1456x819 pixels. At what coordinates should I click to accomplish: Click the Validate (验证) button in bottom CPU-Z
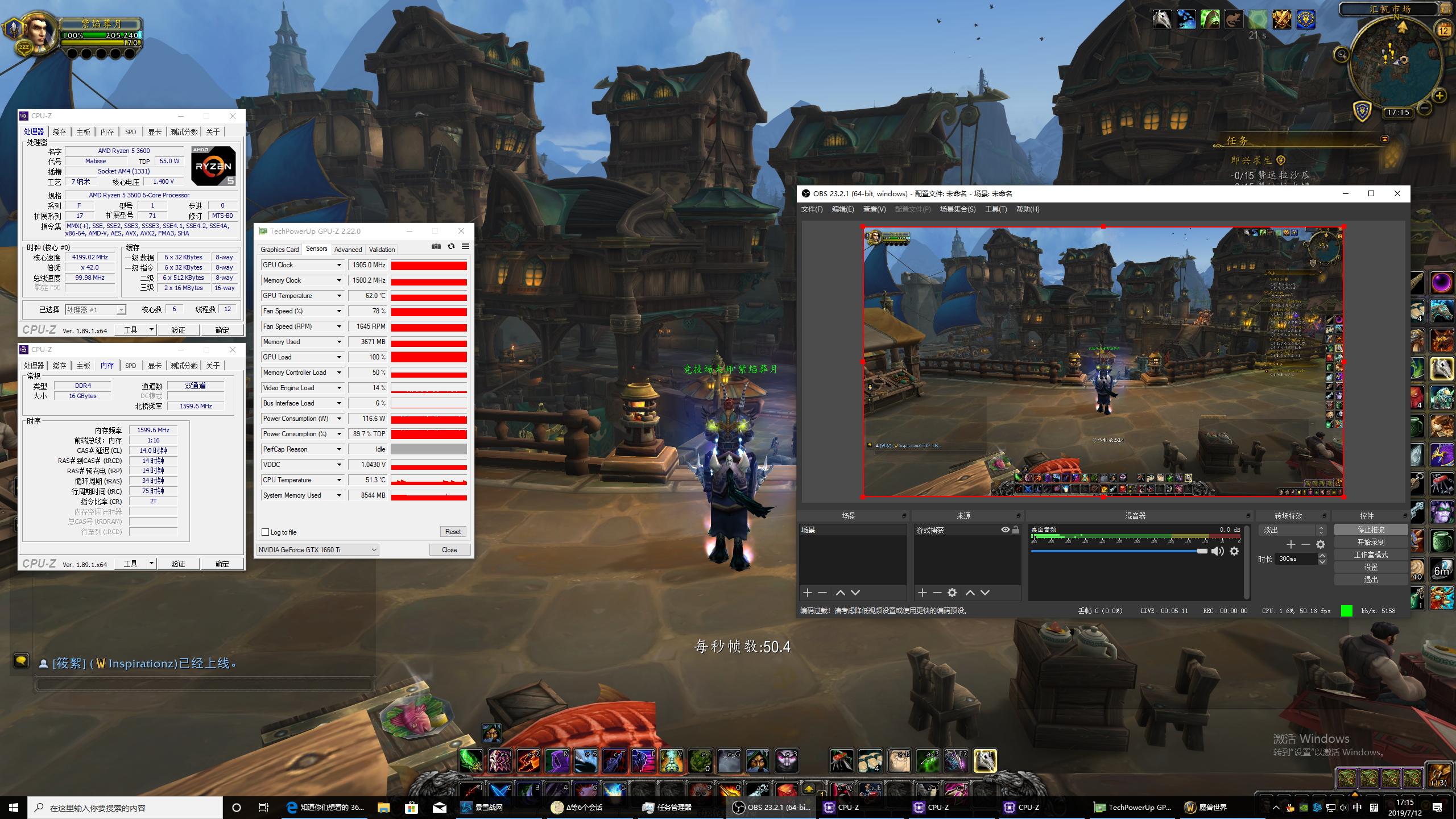pos(179,564)
